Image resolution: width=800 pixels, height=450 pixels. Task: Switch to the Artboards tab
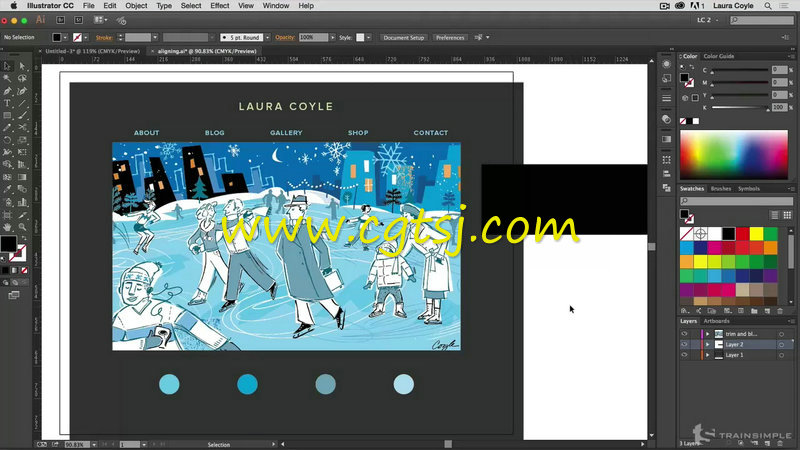(x=716, y=321)
